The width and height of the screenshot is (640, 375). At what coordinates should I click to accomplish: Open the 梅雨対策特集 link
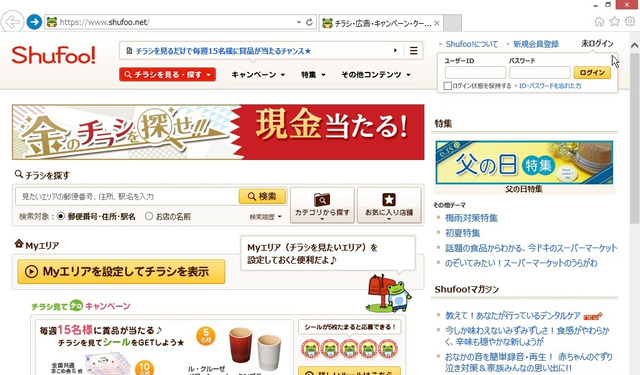(471, 218)
